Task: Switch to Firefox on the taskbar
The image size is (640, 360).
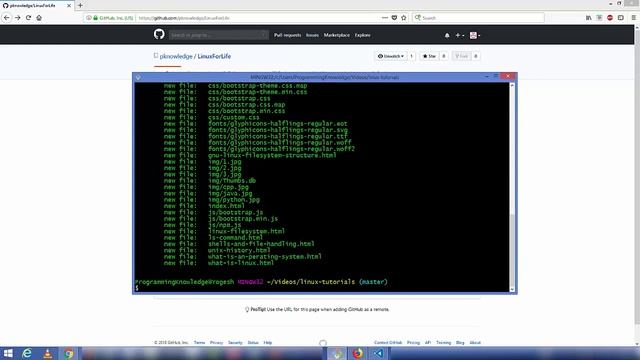Action: click(x=358, y=353)
